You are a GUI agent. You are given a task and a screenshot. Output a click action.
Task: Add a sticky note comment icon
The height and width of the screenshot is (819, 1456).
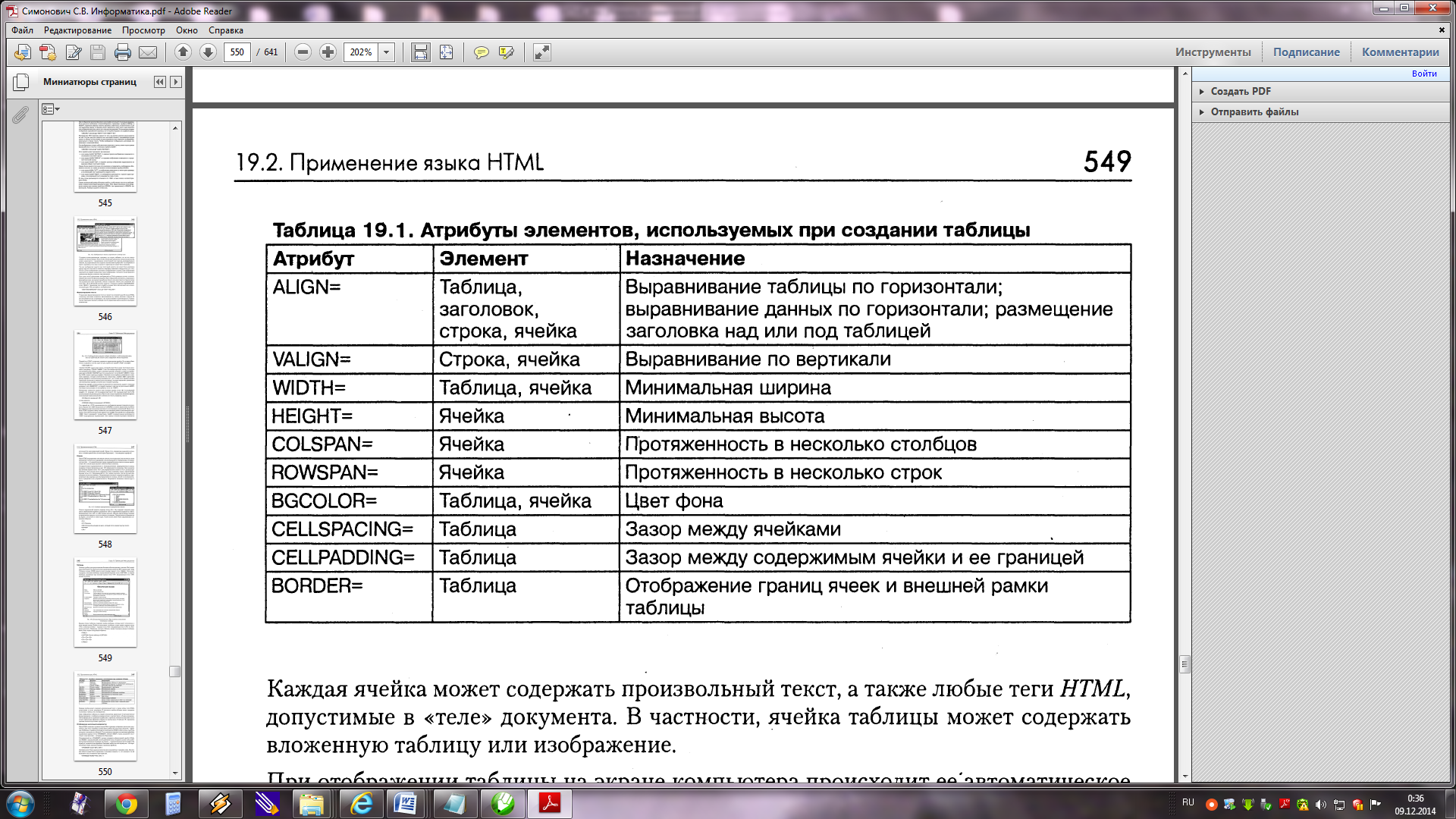coord(481,52)
